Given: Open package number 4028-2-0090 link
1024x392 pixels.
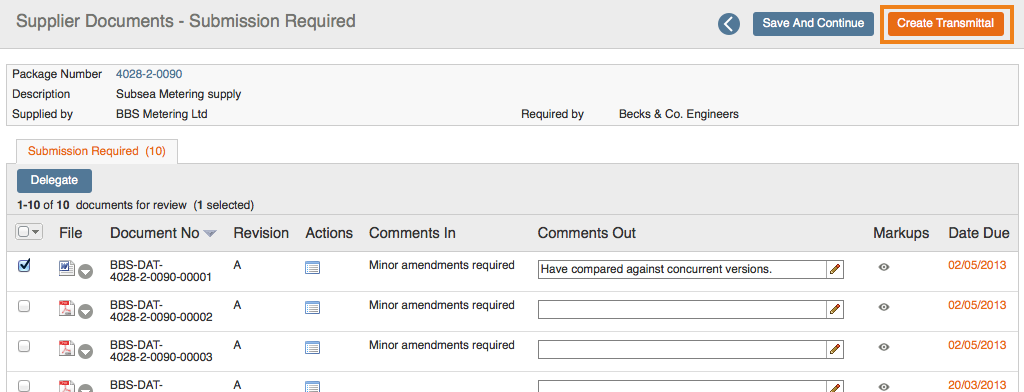Looking at the screenshot, I should pyautogui.click(x=149, y=74).
